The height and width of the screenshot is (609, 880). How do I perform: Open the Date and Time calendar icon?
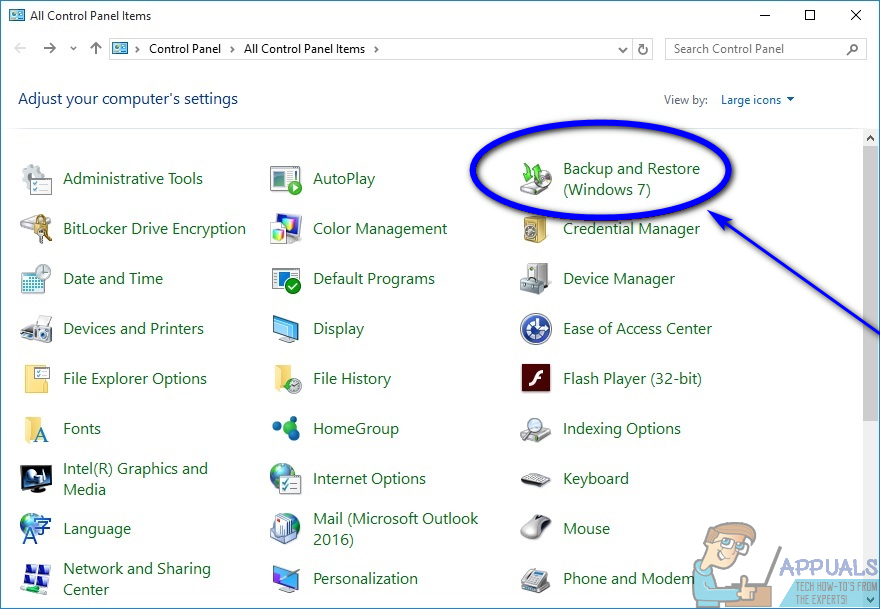tap(36, 279)
